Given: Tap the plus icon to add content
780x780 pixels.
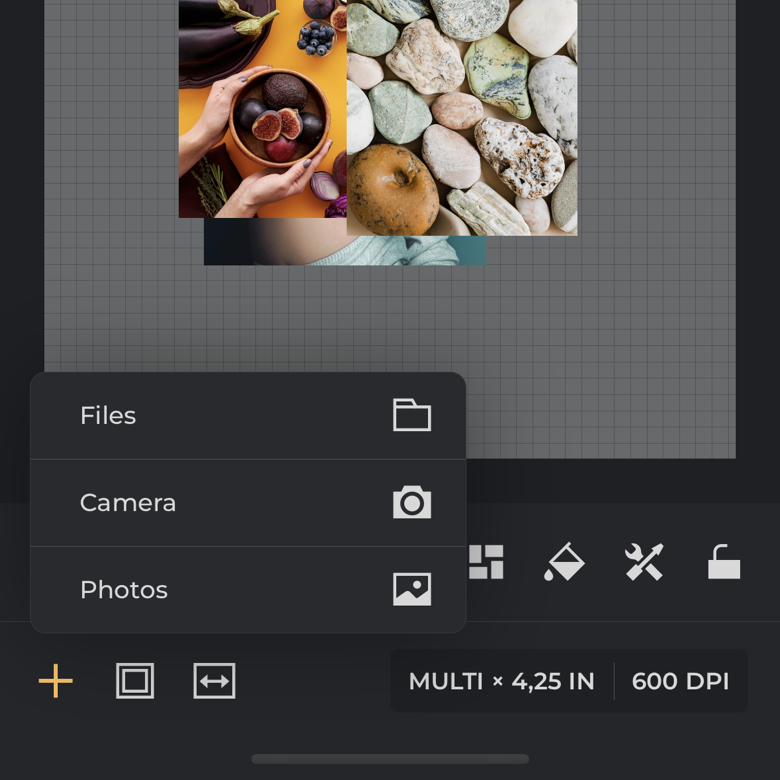Looking at the screenshot, I should 56,682.
